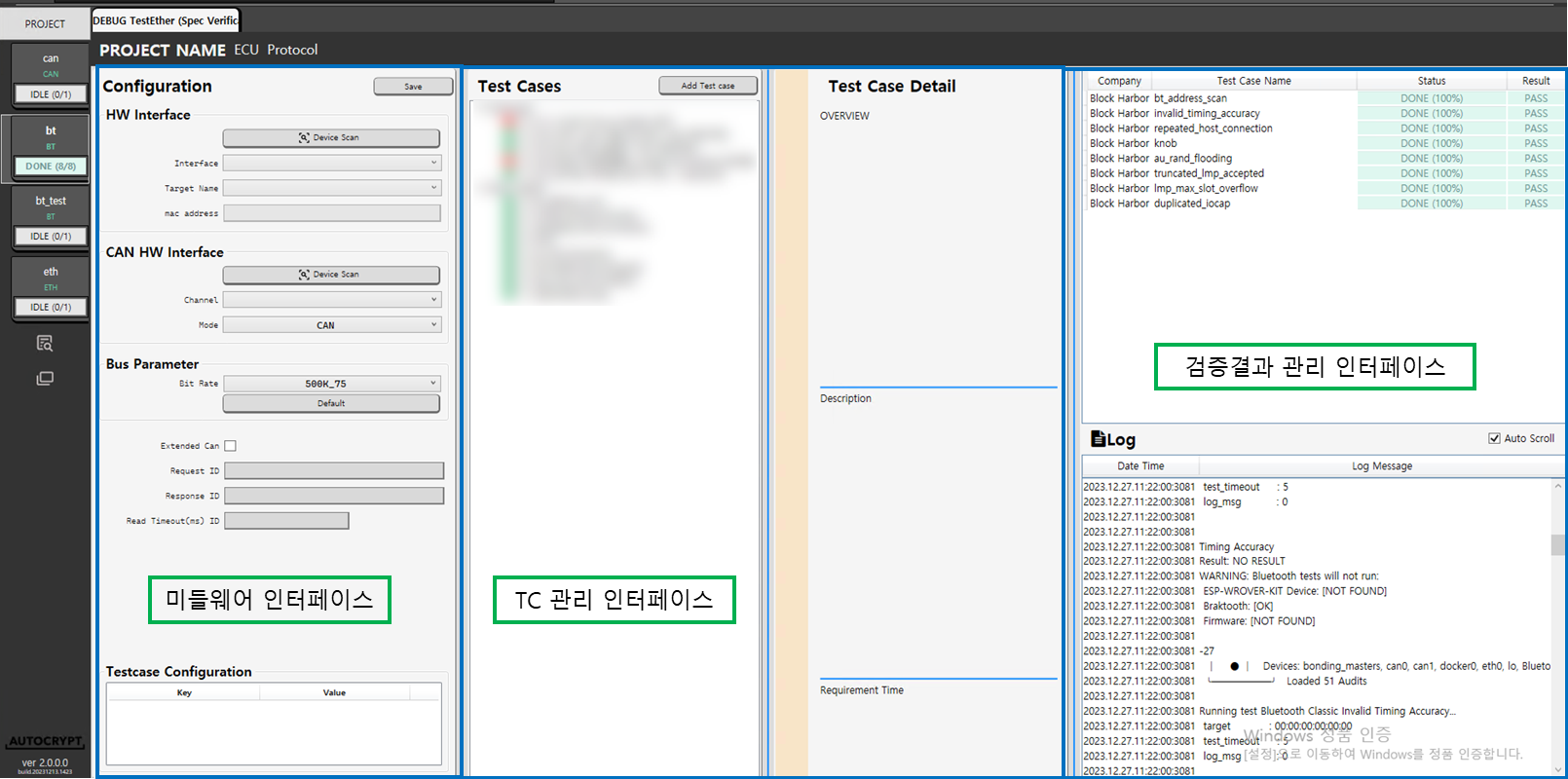Image resolution: width=1568 pixels, height=779 pixels.
Task: Open the can project tile
Action: pos(51,77)
